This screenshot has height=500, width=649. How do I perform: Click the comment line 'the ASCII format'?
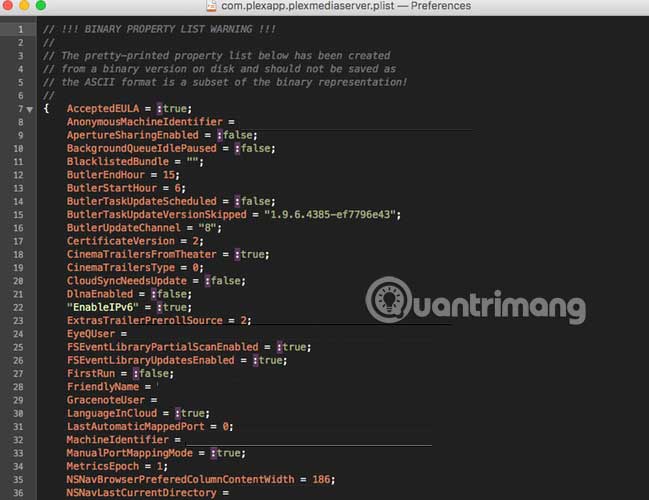pos(225,82)
